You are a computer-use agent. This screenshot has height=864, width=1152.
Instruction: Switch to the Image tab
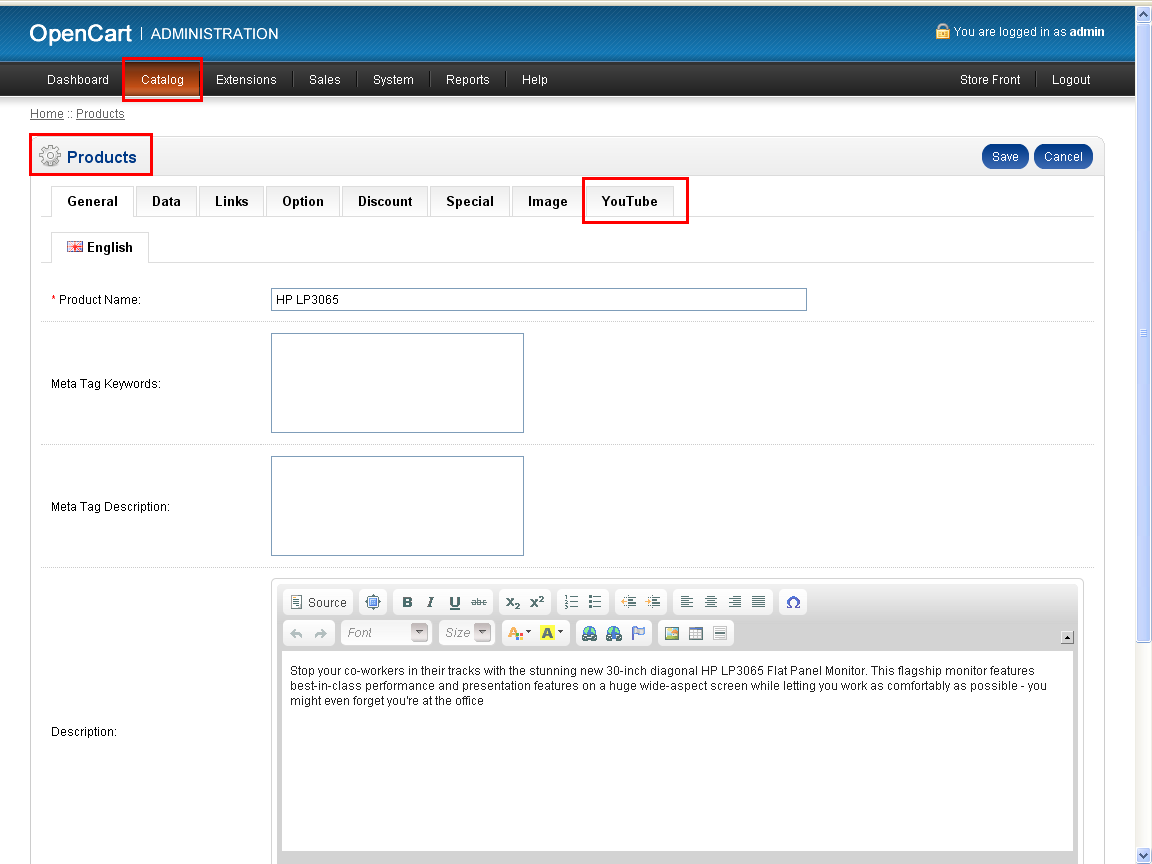tap(547, 201)
